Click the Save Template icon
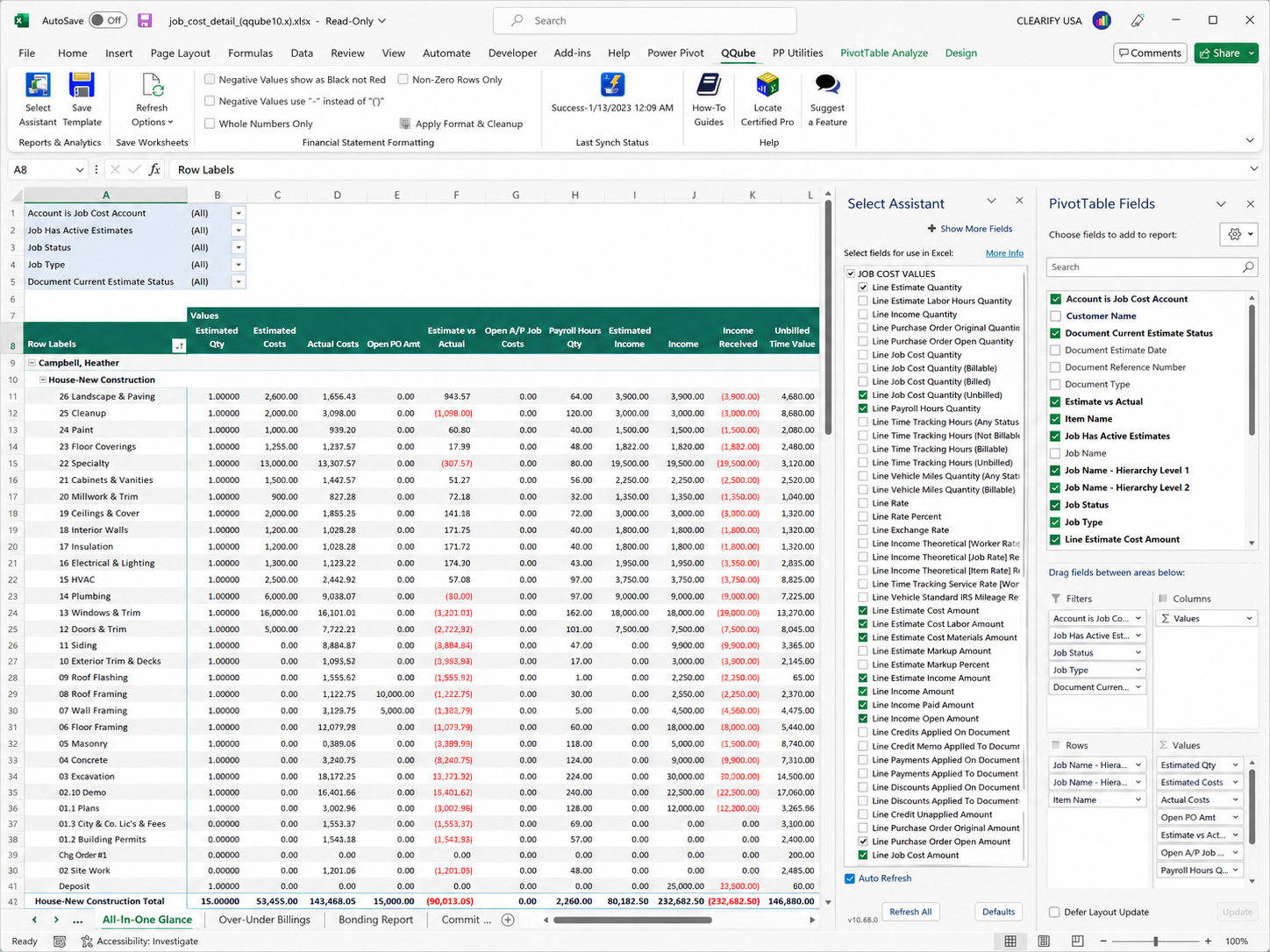Viewport: 1270px width, 952px height. (x=82, y=85)
